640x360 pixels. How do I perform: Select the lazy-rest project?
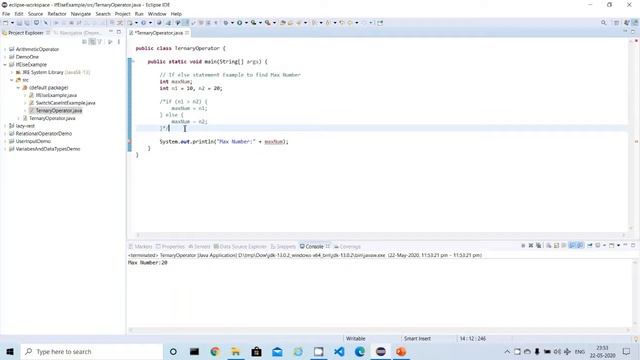pyautogui.click(x=25, y=126)
